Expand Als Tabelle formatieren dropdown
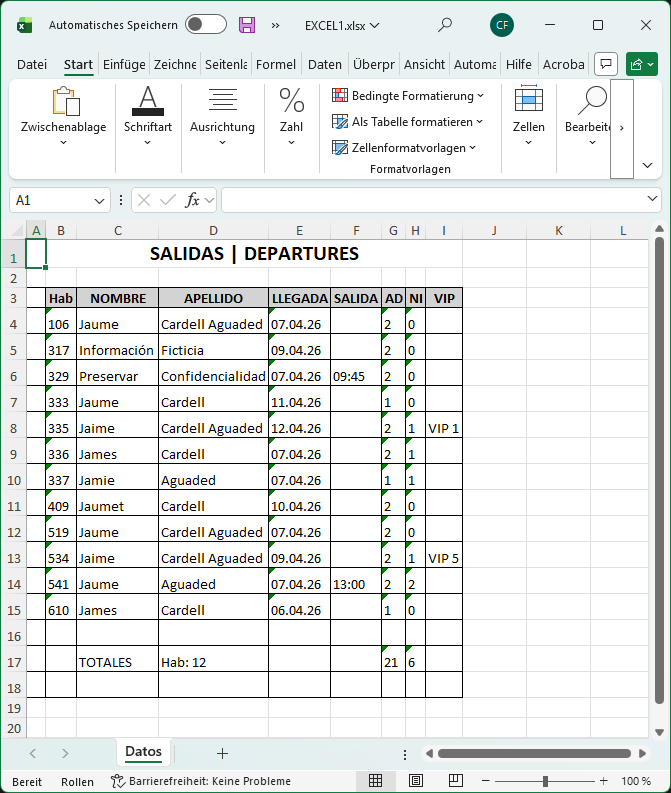 [408, 122]
